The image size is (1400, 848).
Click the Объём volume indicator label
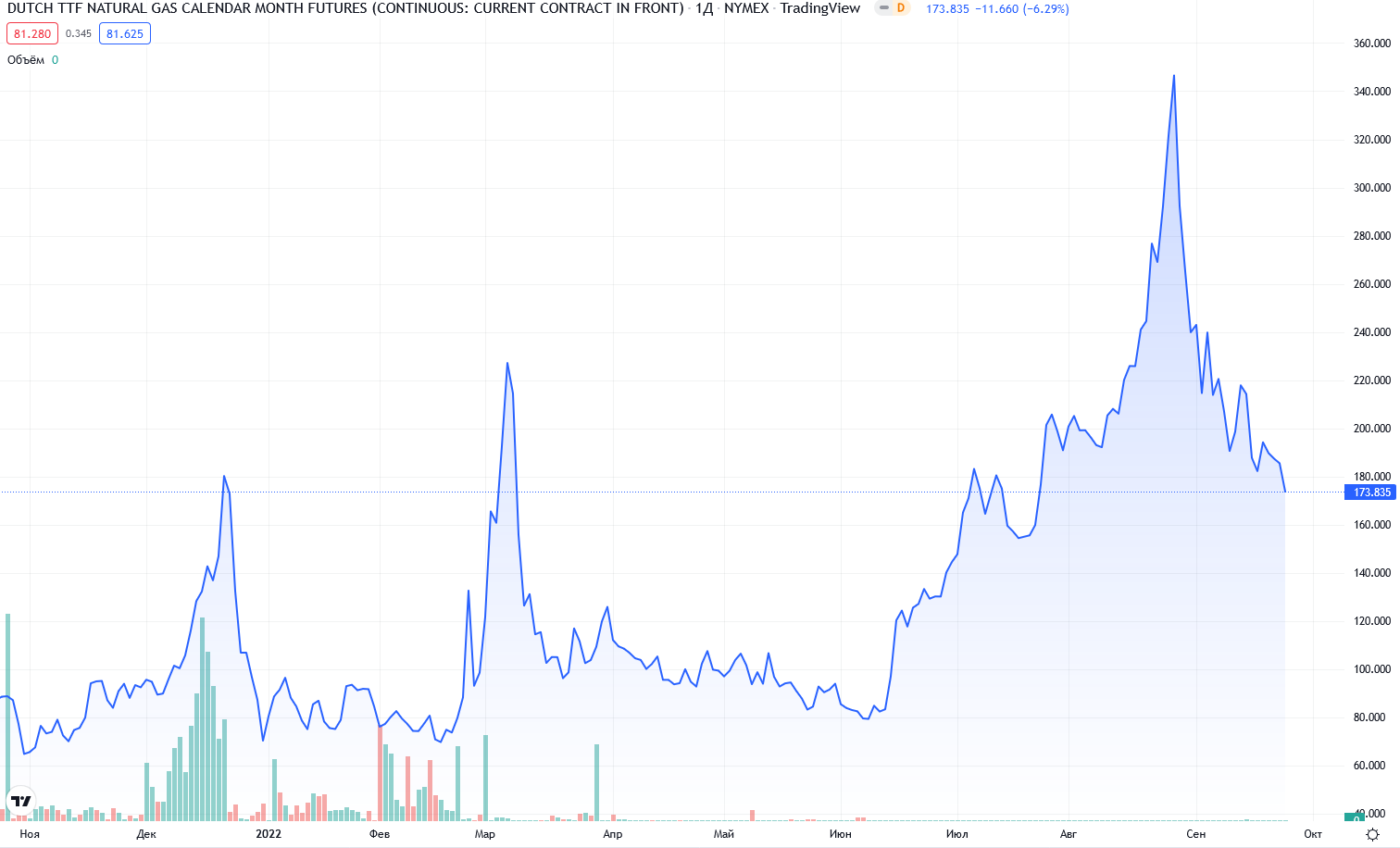[x=26, y=60]
